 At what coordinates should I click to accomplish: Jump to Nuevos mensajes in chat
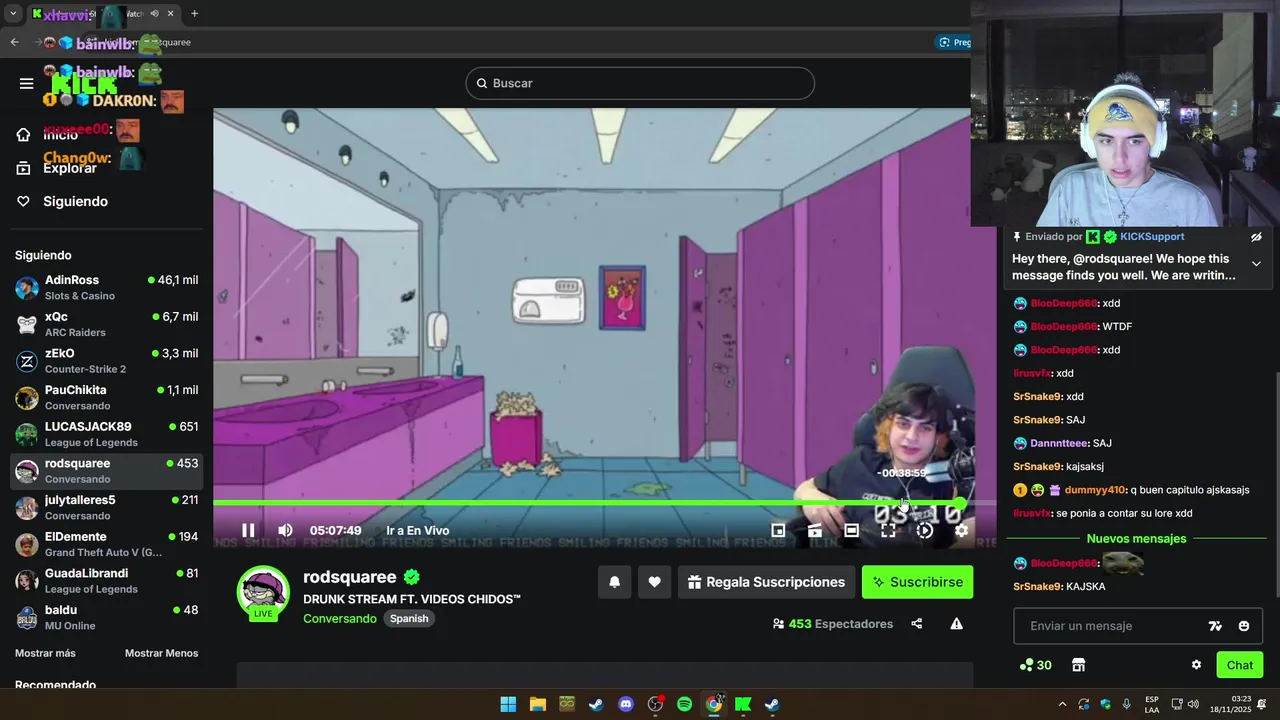click(1136, 539)
